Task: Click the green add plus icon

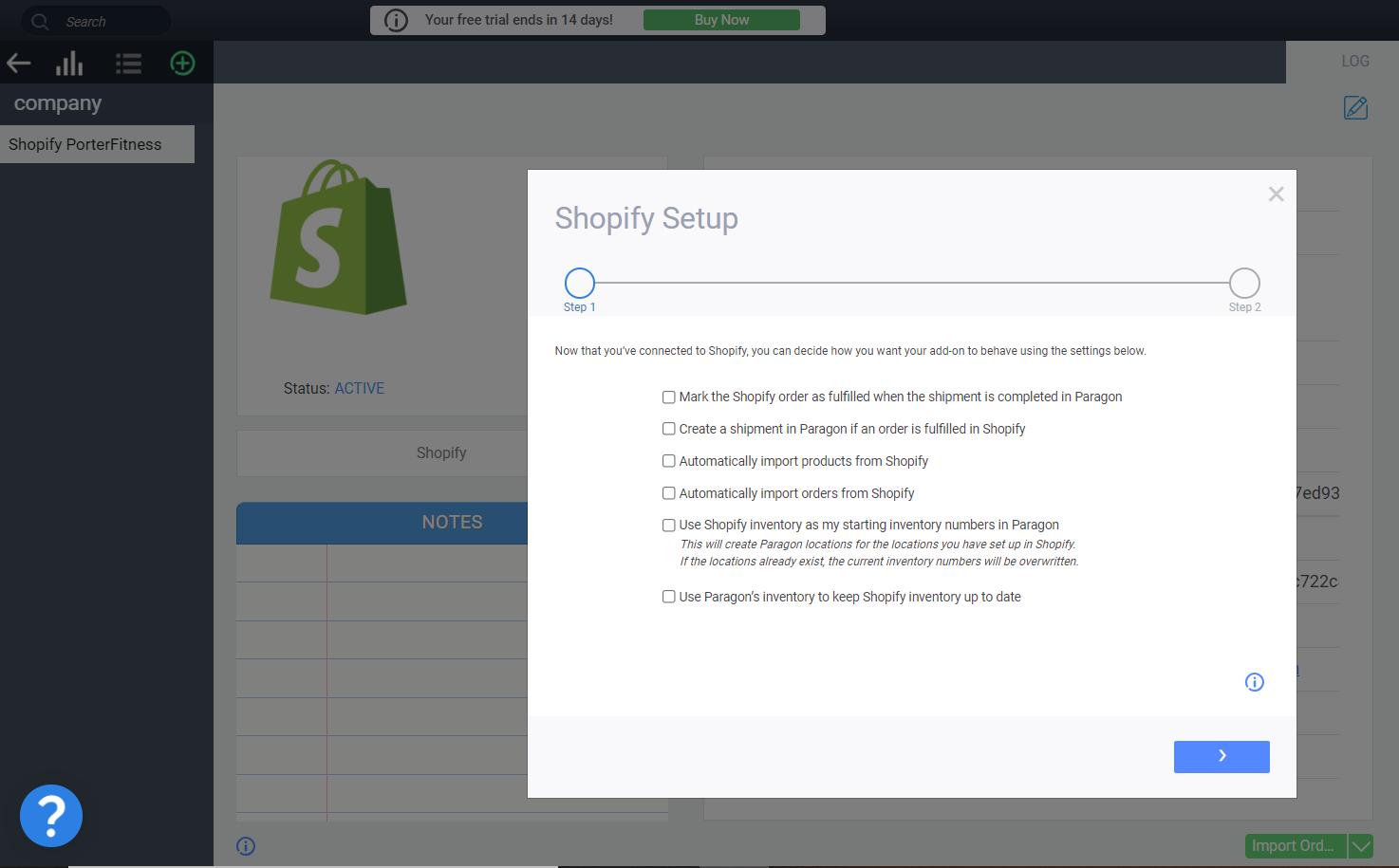Action: click(x=182, y=64)
